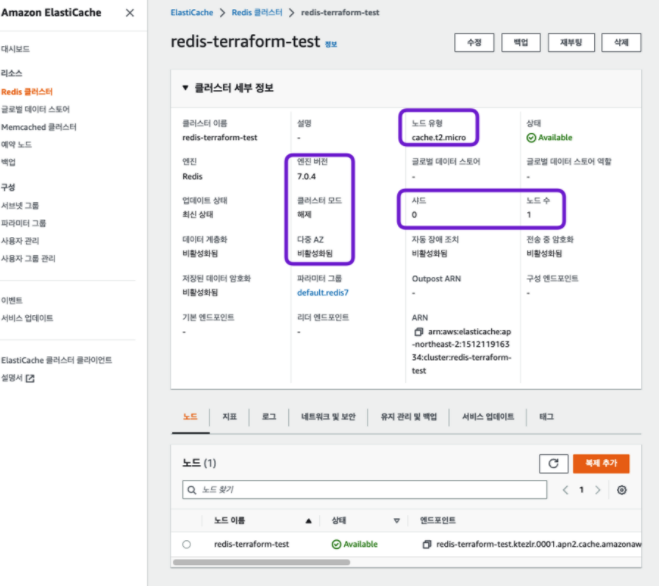This screenshot has height=586, width=659.
Task: Open Memcached 클러스터 page
Action: click(39, 127)
